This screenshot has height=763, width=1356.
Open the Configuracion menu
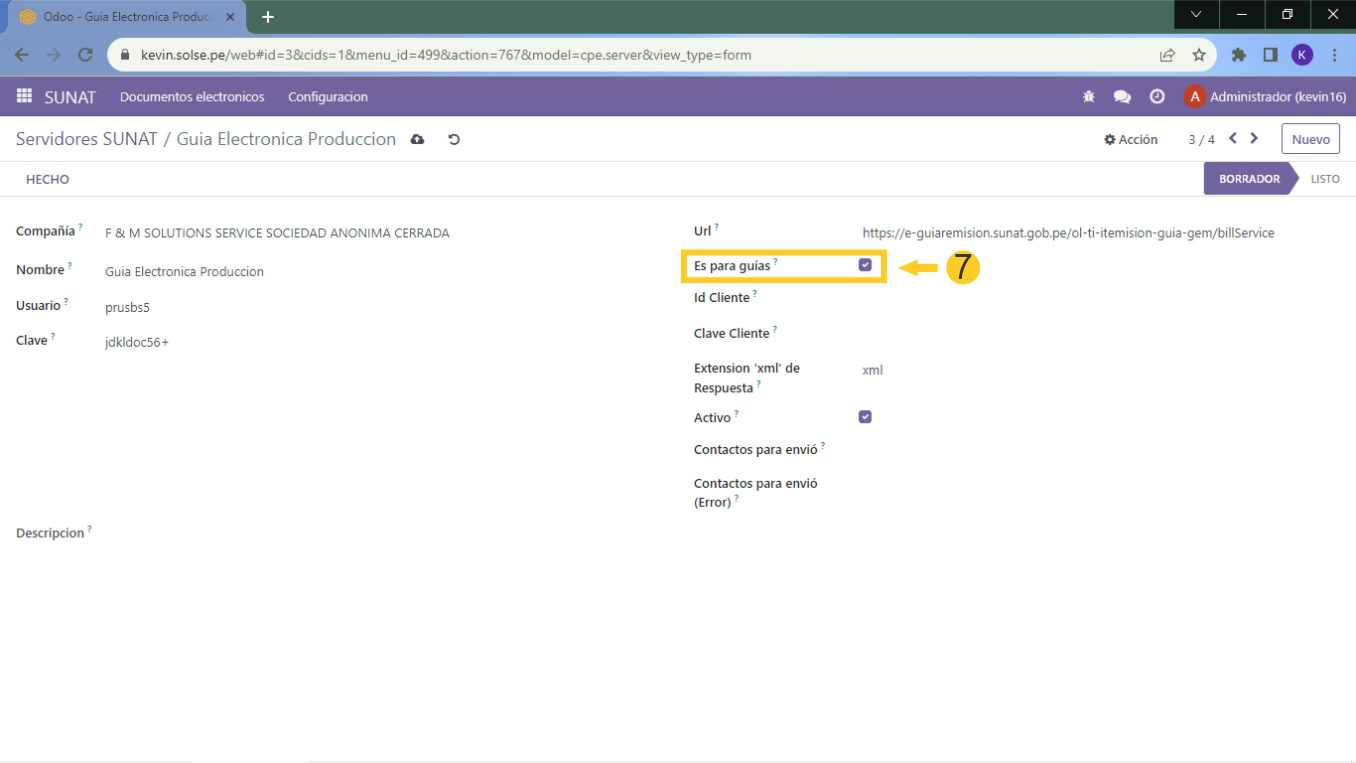328,97
